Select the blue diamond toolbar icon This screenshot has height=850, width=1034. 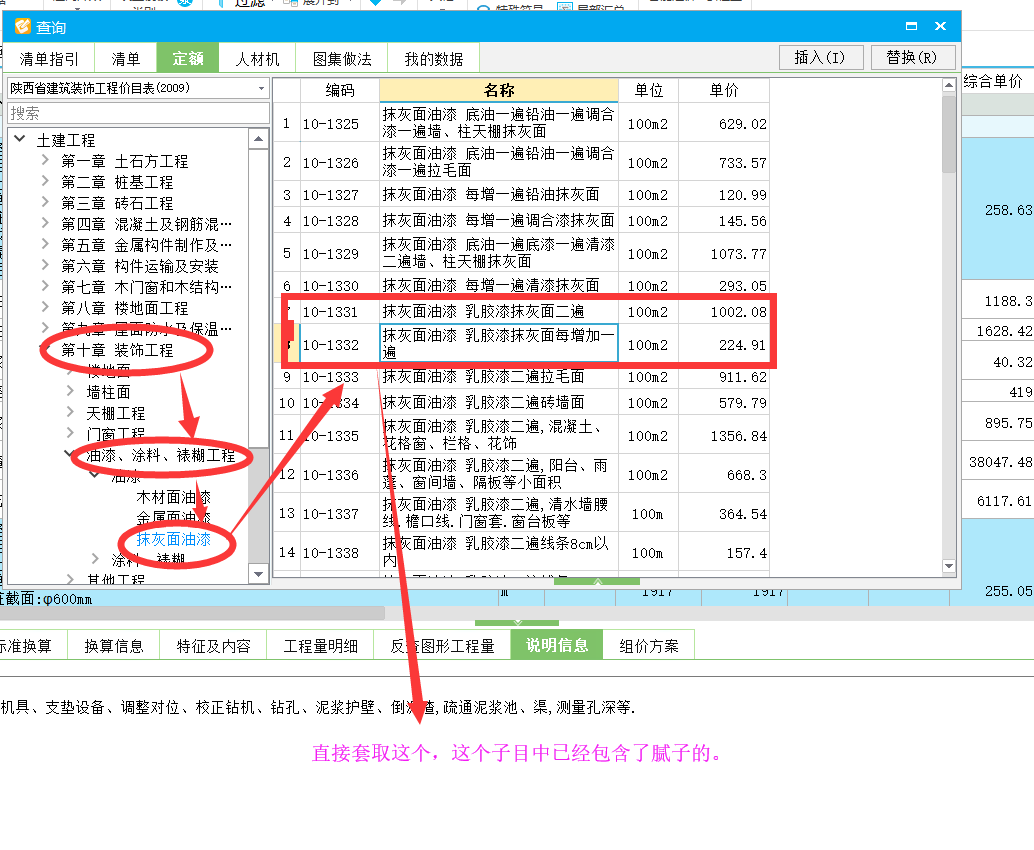(x=373, y=5)
